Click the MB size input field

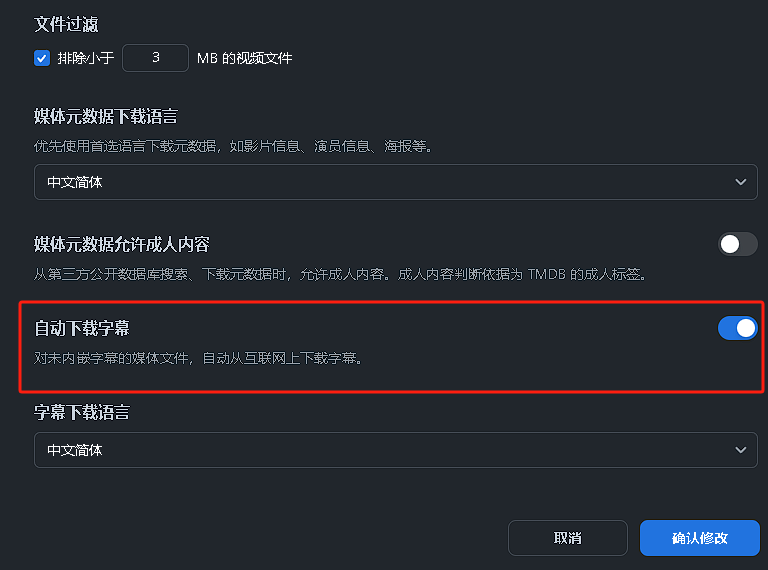155,58
